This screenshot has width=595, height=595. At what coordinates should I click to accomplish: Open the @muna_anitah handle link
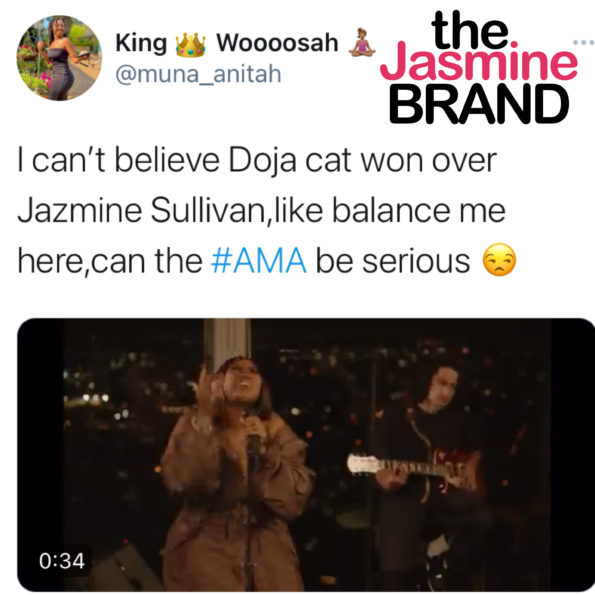(198, 74)
